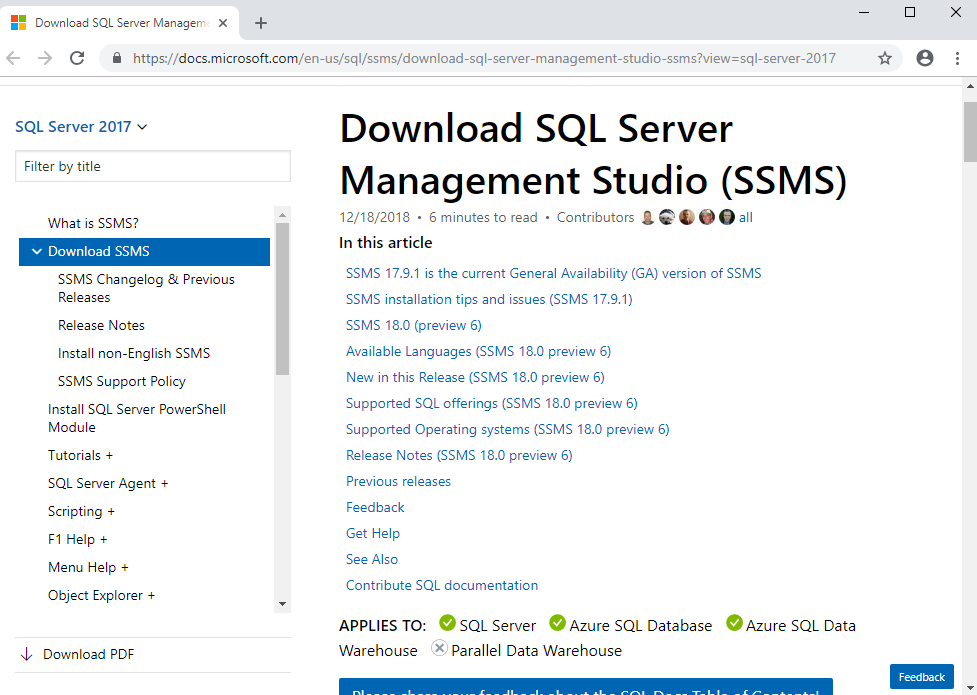The height and width of the screenshot is (695, 977).
Task: Go to SSMS 18.0 (preview 6) section
Action: click(414, 326)
